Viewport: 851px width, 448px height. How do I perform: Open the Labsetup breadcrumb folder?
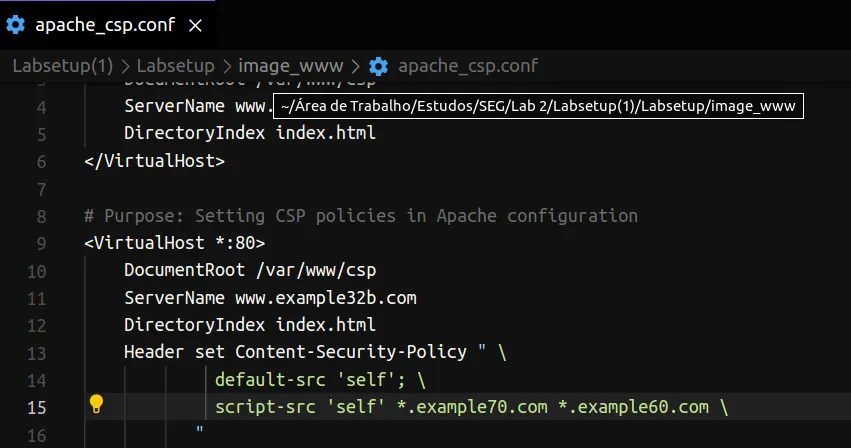175,67
